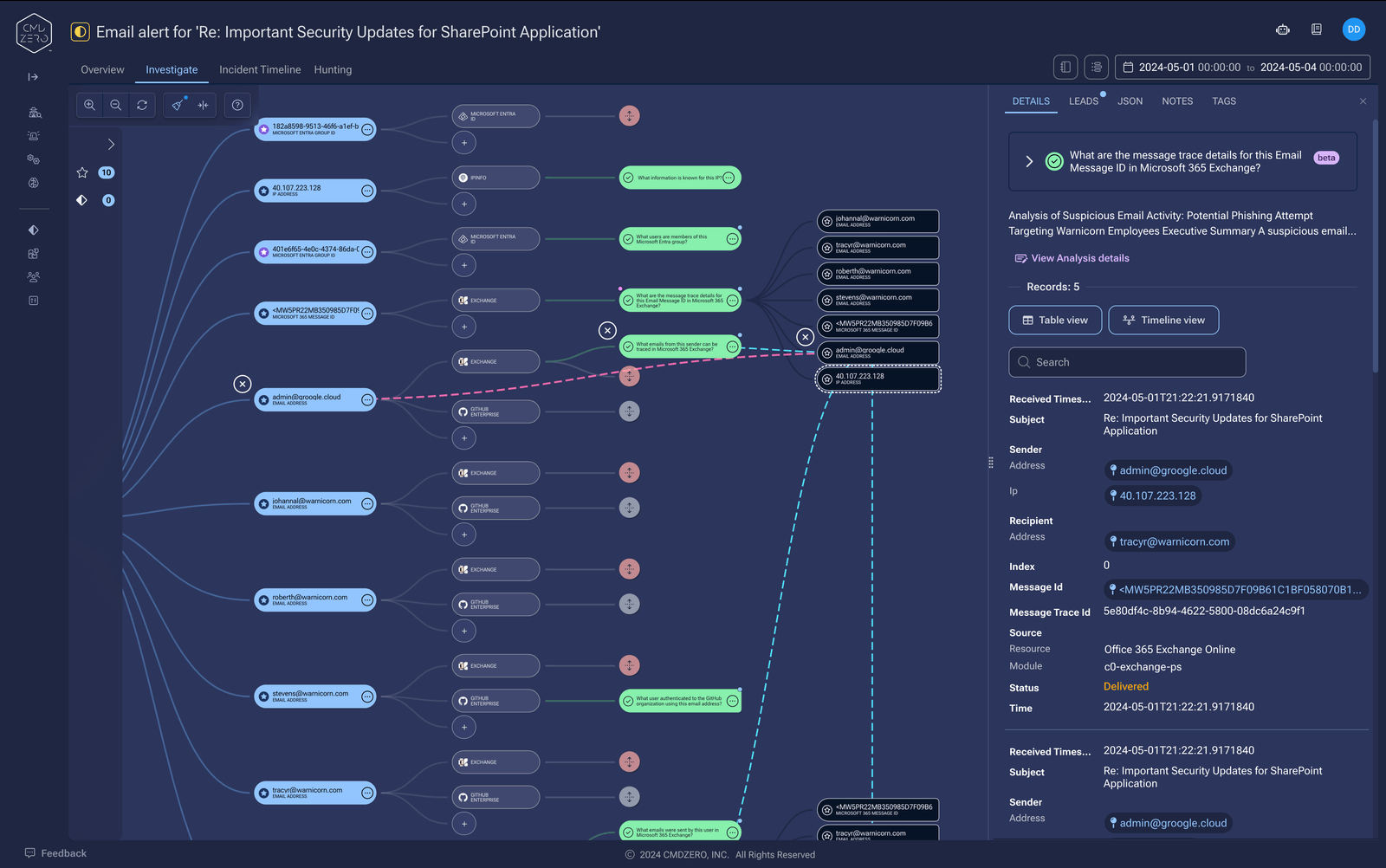This screenshot has width=1386, height=868.
Task: Open the half-filled diamond sidebar icon
Action: click(x=34, y=230)
